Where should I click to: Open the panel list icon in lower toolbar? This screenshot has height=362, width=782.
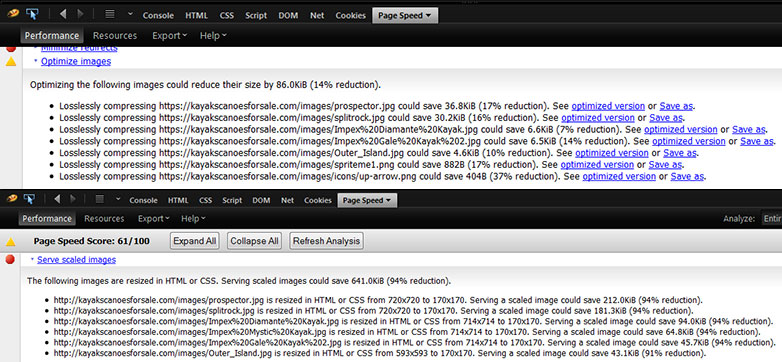[100, 199]
